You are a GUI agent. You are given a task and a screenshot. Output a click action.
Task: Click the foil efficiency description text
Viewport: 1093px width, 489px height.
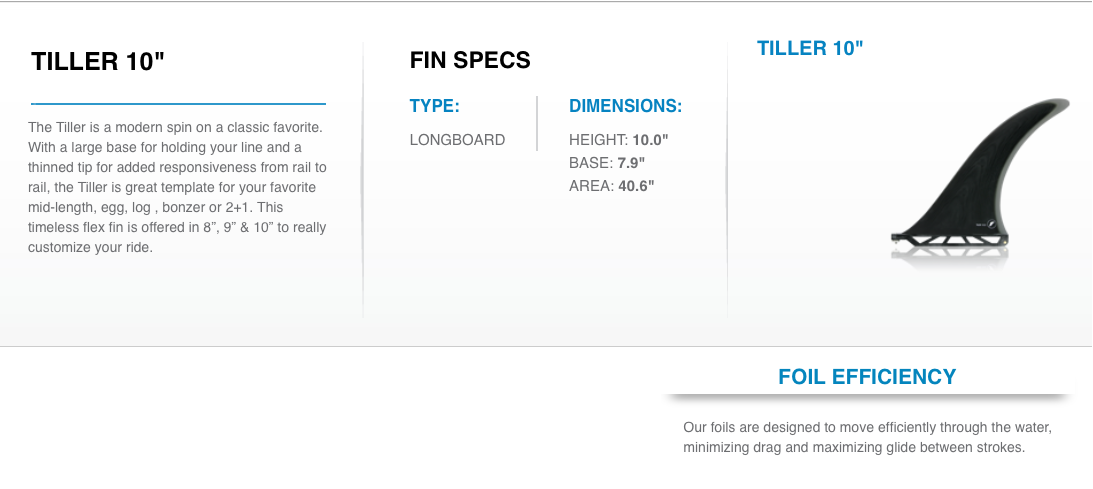(x=867, y=437)
